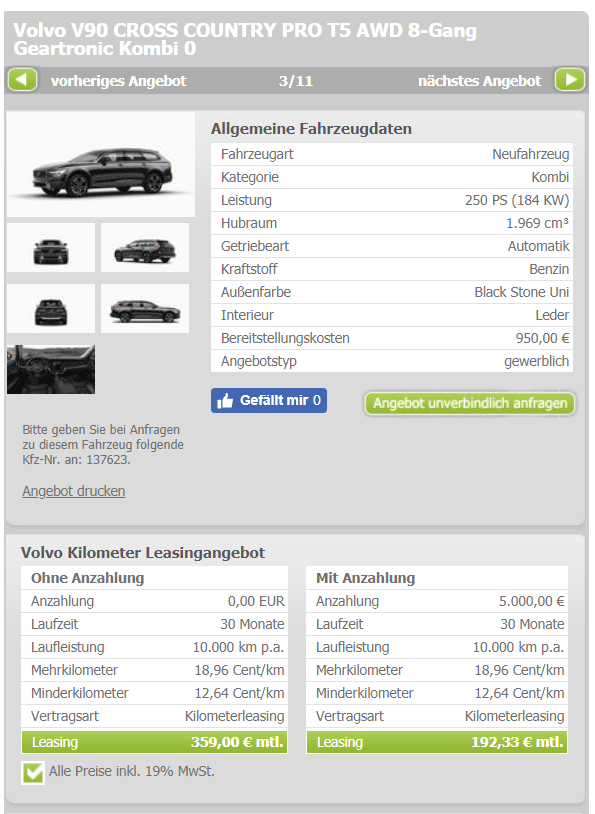Click the 'Neufahrzeug' value

coord(531,154)
